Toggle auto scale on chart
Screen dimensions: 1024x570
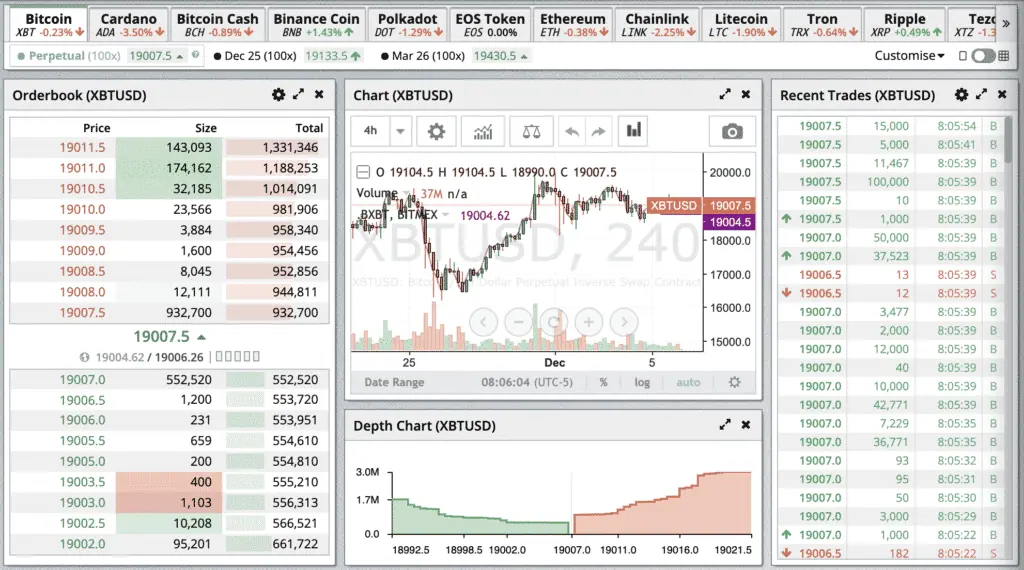coord(688,382)
